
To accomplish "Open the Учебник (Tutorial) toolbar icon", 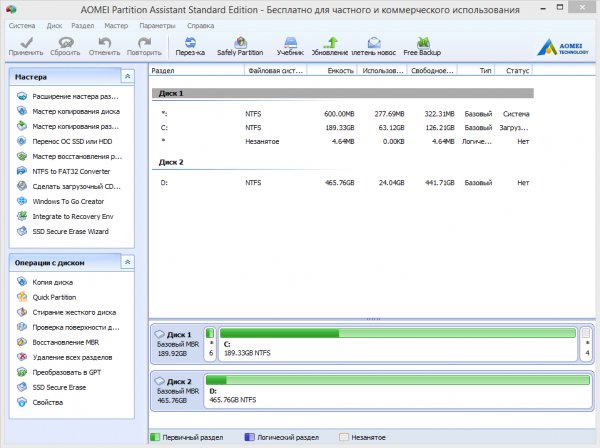I will point(290,46).
